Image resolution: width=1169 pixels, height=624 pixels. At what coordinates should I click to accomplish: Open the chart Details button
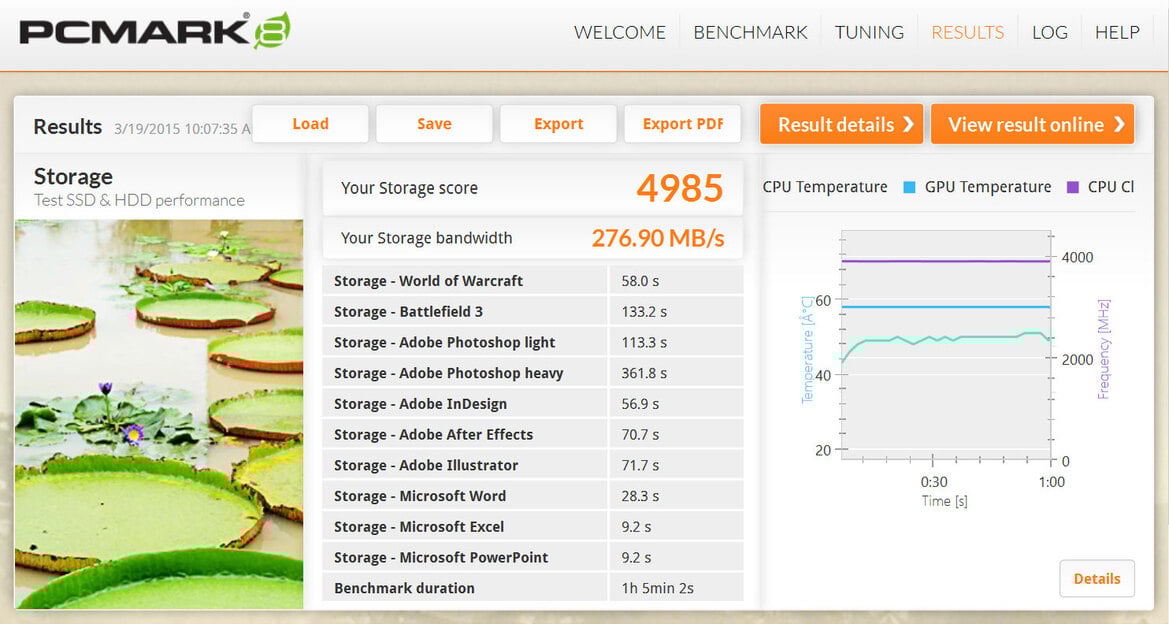point(1097,579)
